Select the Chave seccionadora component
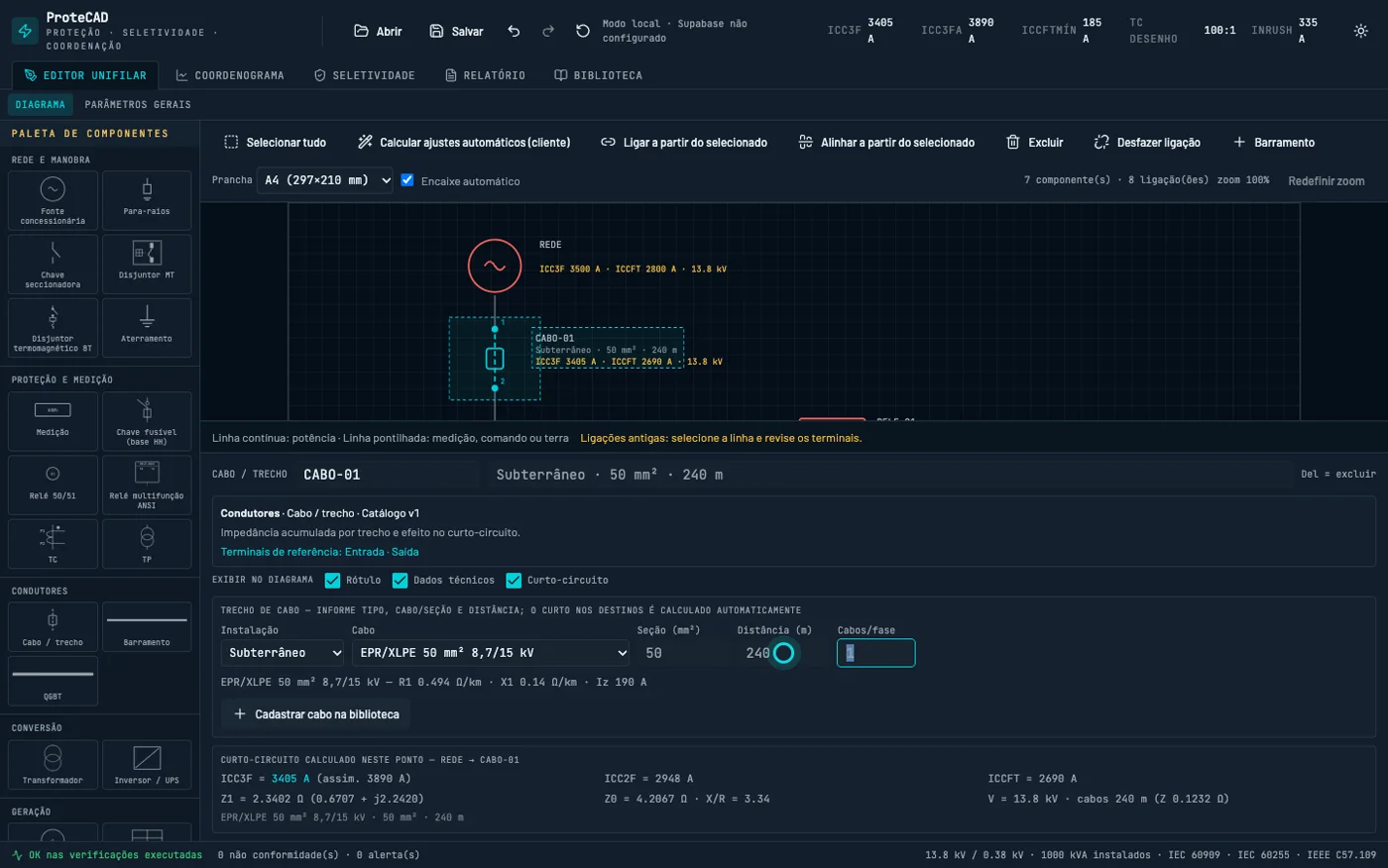Screen dimensions: 1388x868 click(53, 265)
